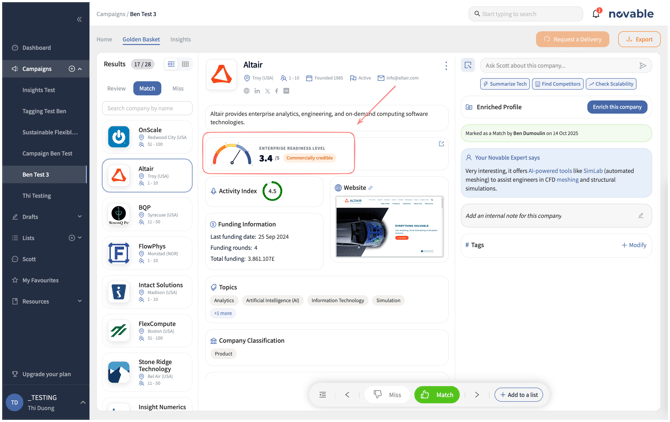Select the Stone Ridge Technology card

(x=147, y=372)
